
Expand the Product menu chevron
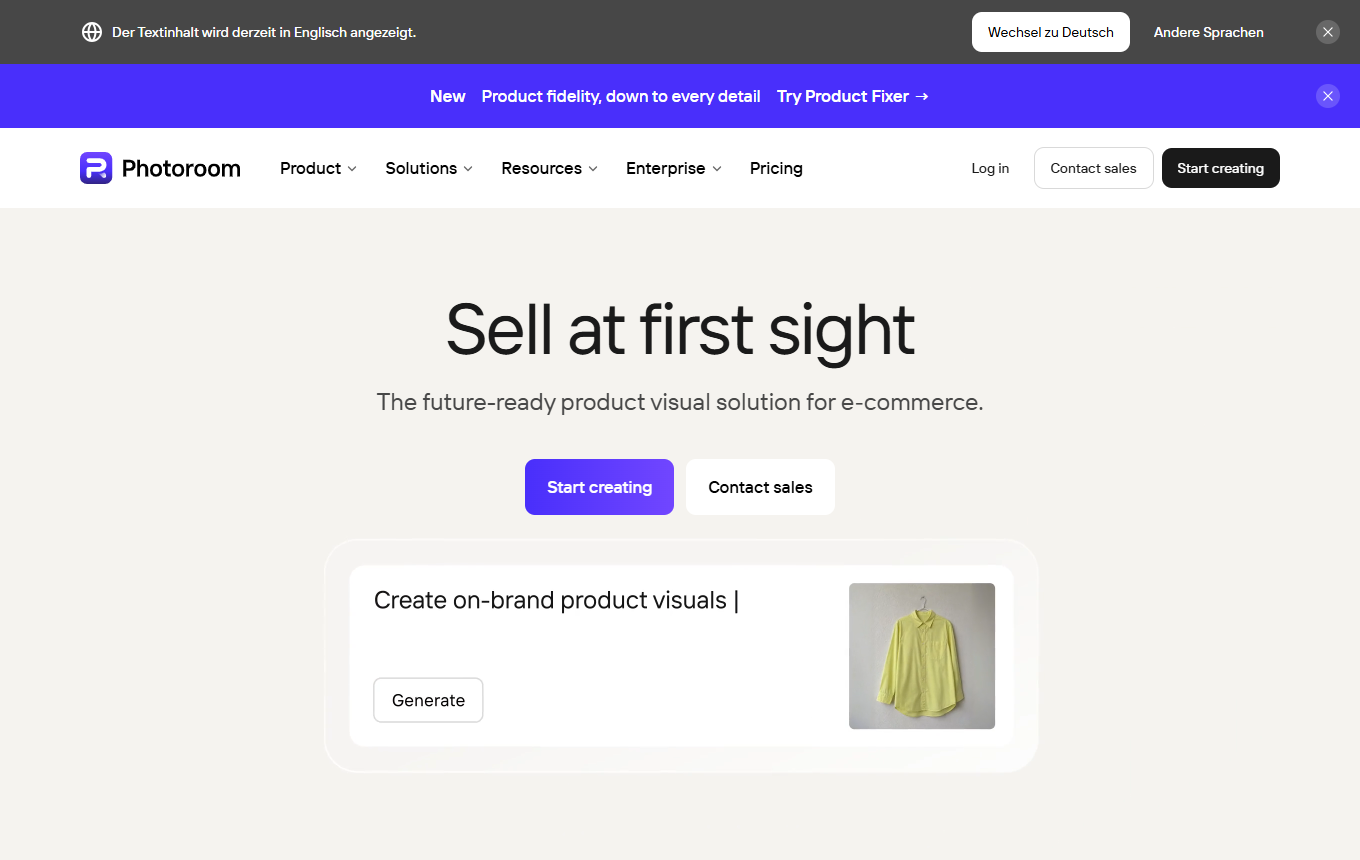coord(352,169)
